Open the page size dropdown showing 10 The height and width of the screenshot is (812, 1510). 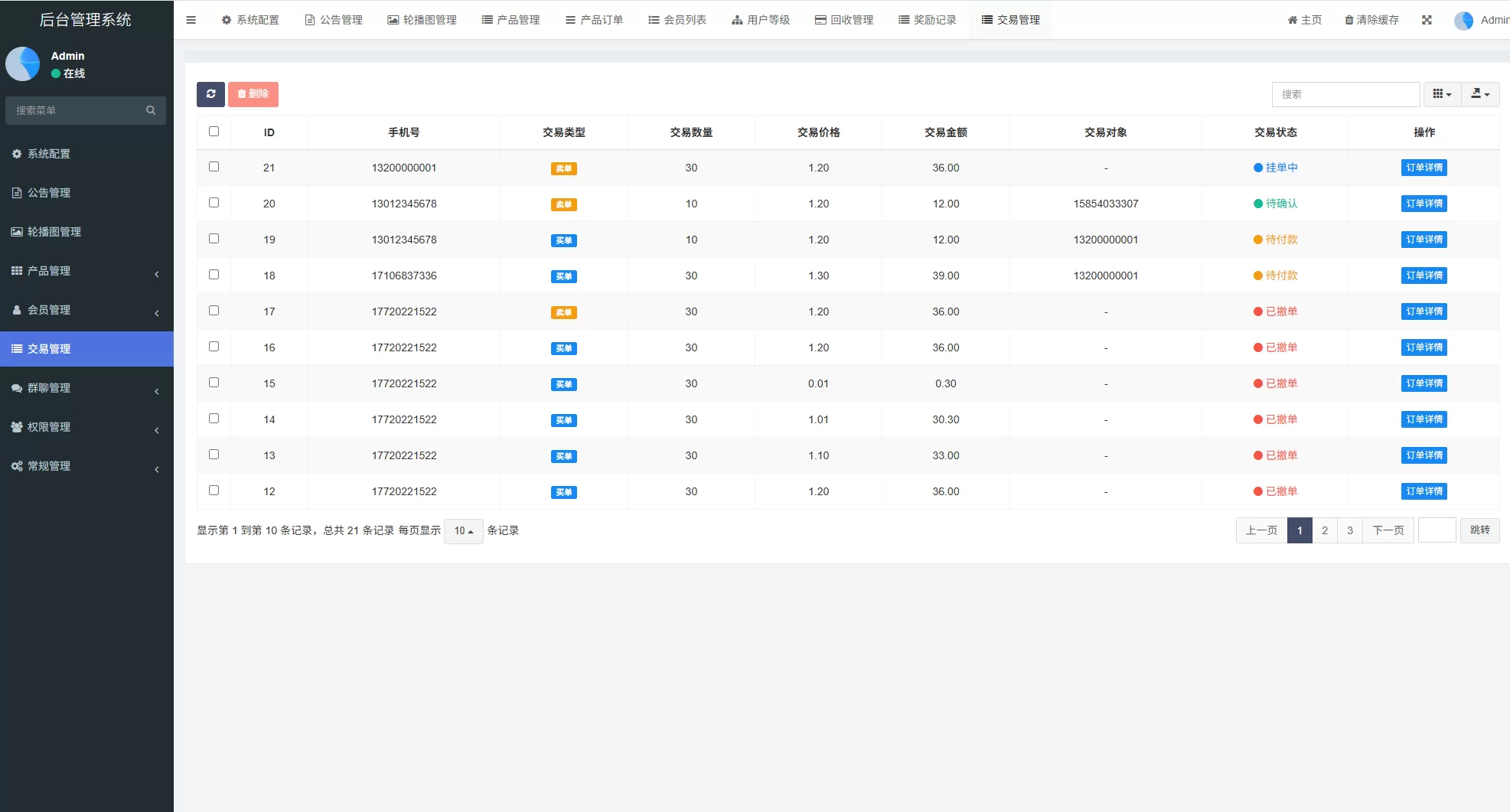coord(462,530)
